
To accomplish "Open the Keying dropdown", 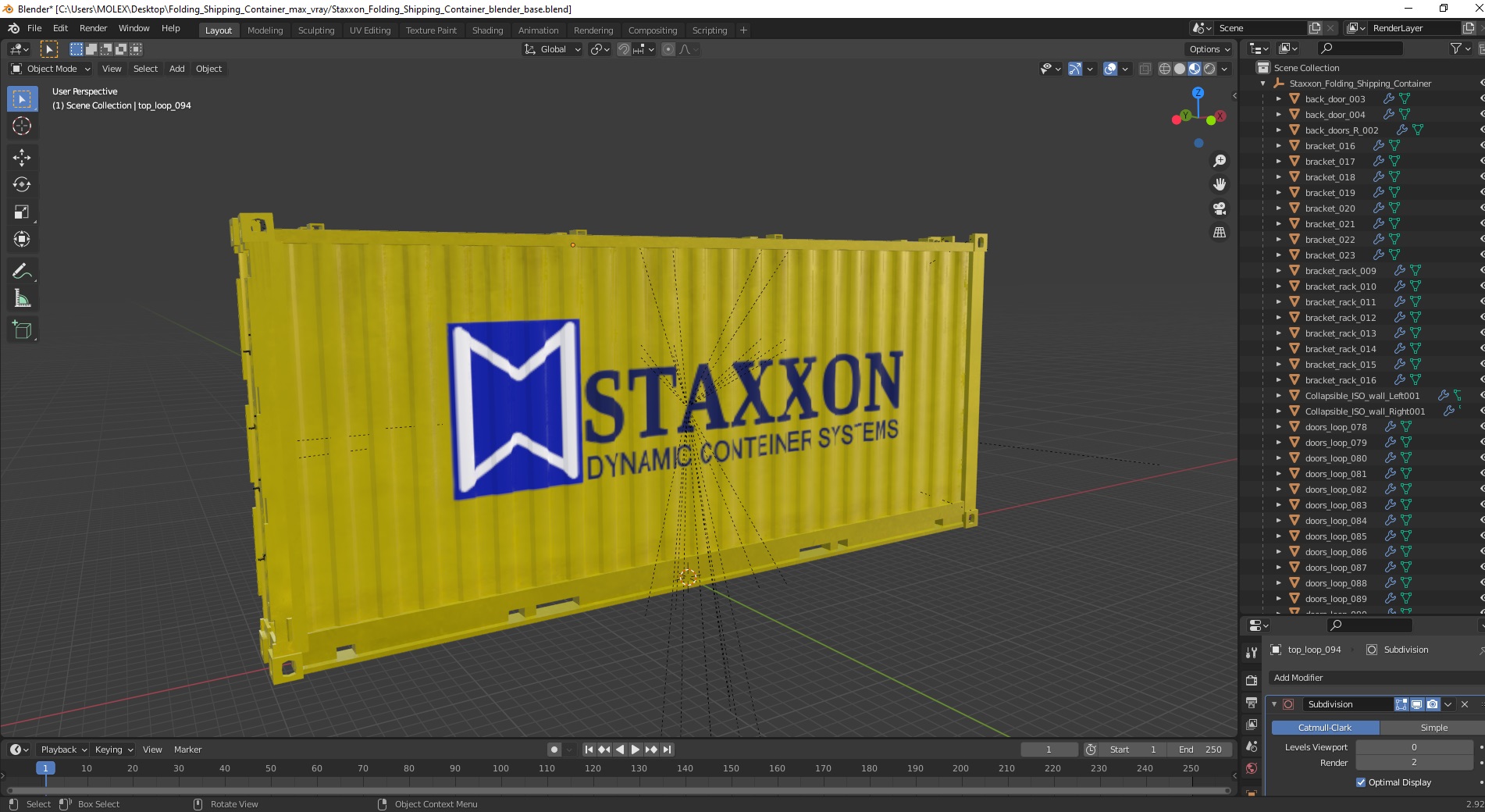I will (x=114, y=750).
